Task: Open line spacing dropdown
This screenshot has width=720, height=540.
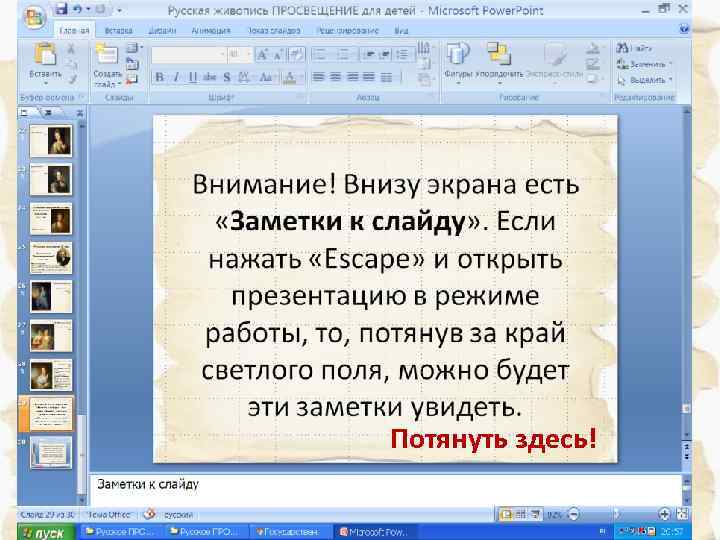Action: point(404,55)
